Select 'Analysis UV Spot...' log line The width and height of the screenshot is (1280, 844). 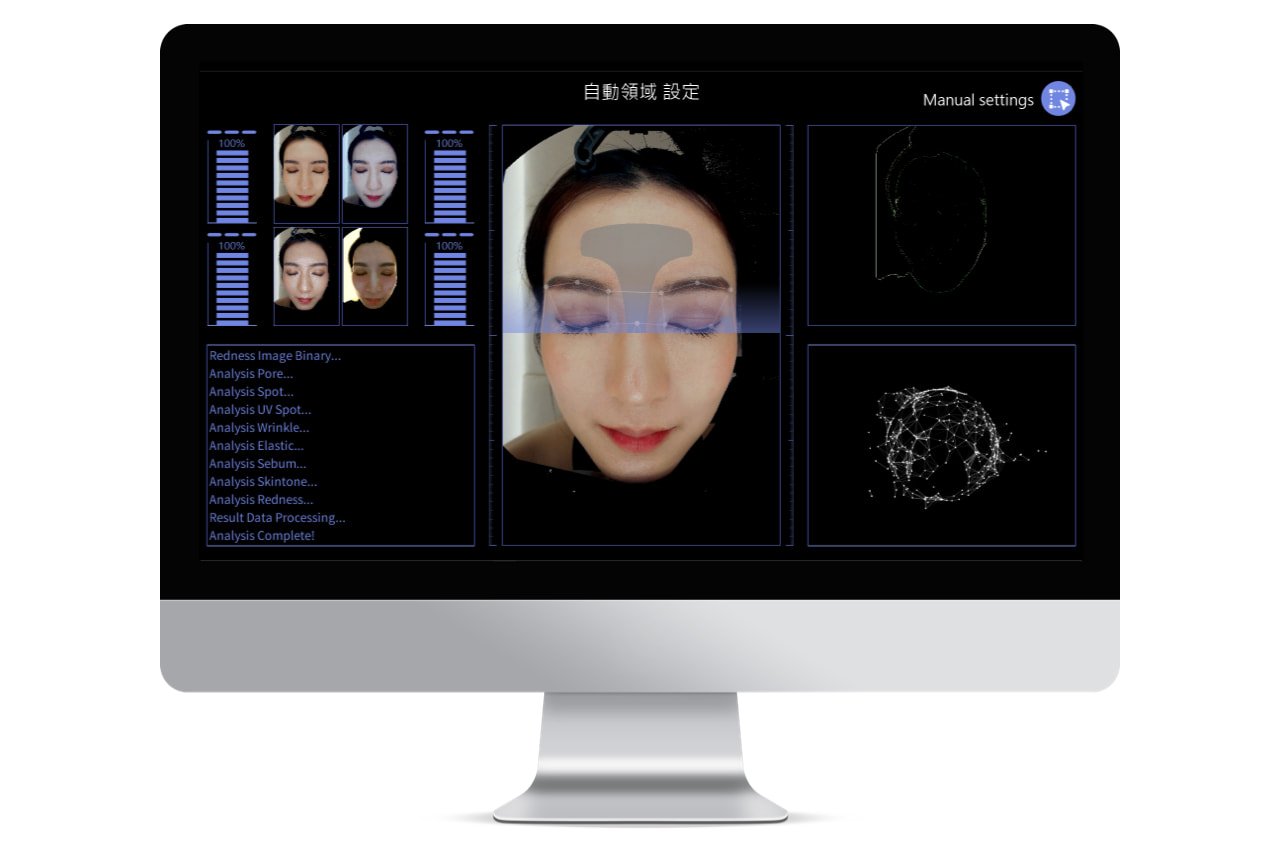point(260,410)
